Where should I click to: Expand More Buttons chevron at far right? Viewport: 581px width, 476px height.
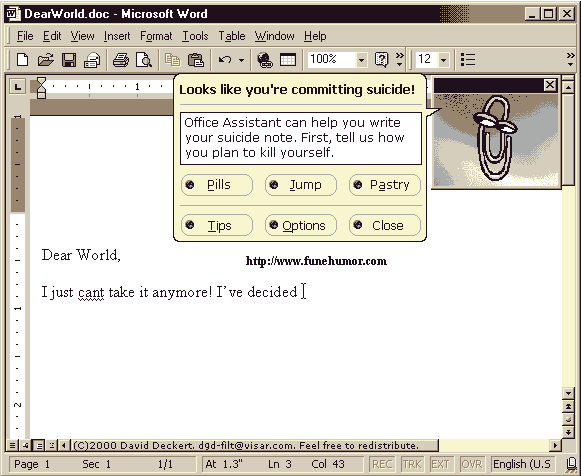571,60
